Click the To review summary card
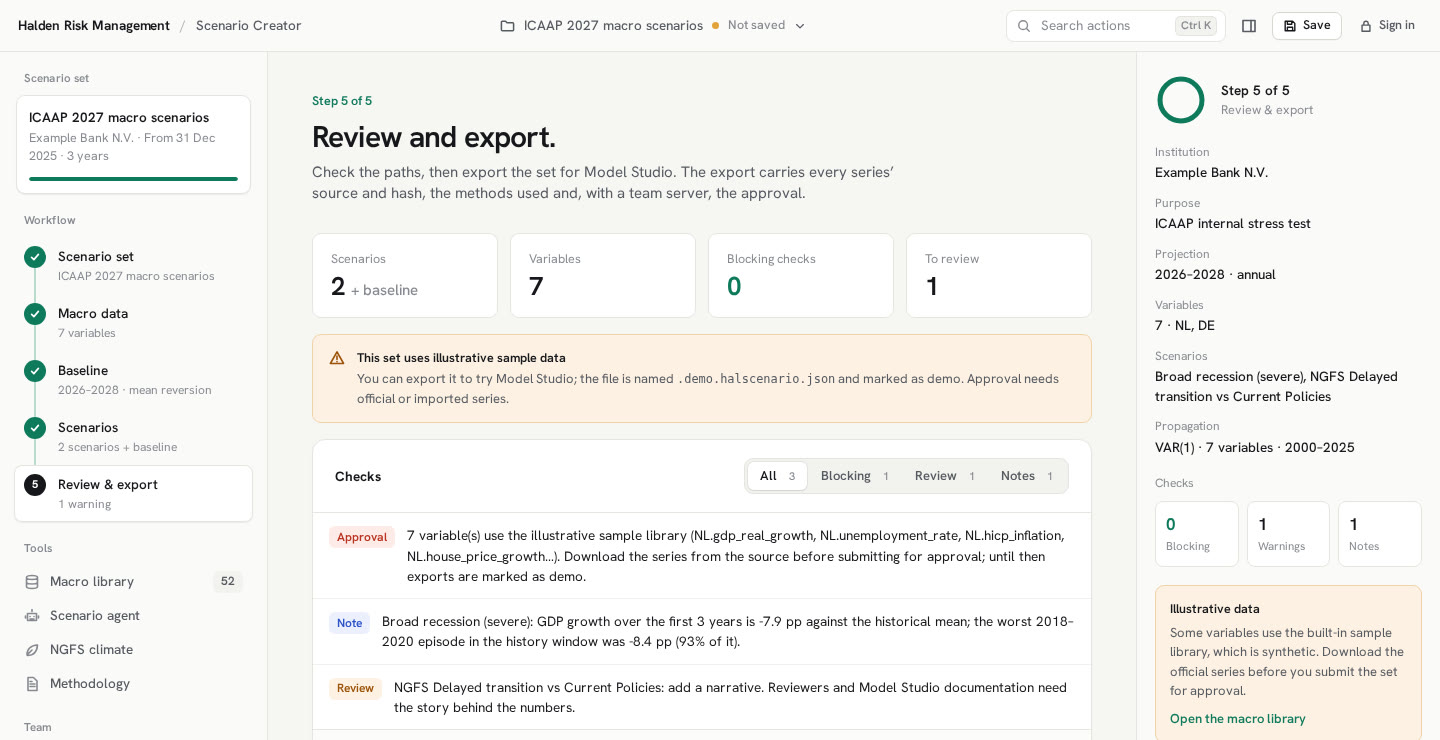Image resolution: width=1440 pixels, height=740 pixels. pyautogui.click(x=999, y=276)
